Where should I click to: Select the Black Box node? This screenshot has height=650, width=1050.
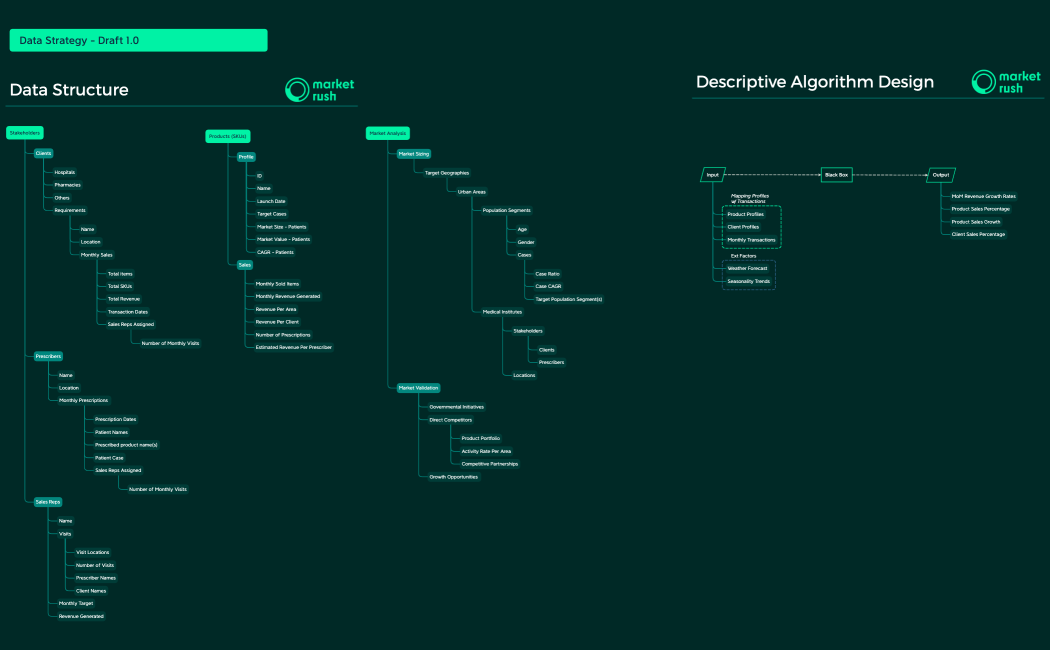[x=836, y=173]
